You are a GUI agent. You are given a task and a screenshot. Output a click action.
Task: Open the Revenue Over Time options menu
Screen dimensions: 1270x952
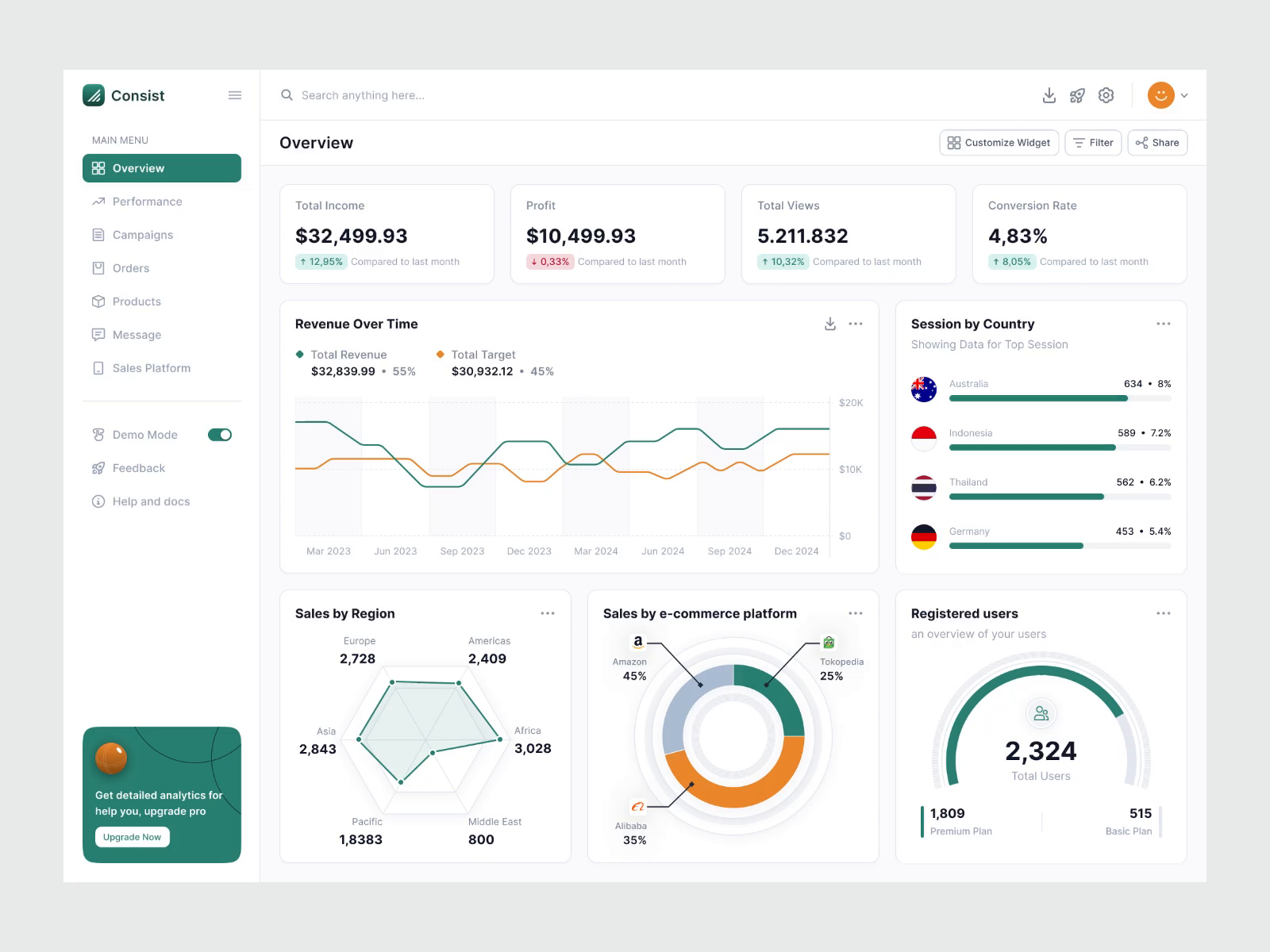coord(856,324)
